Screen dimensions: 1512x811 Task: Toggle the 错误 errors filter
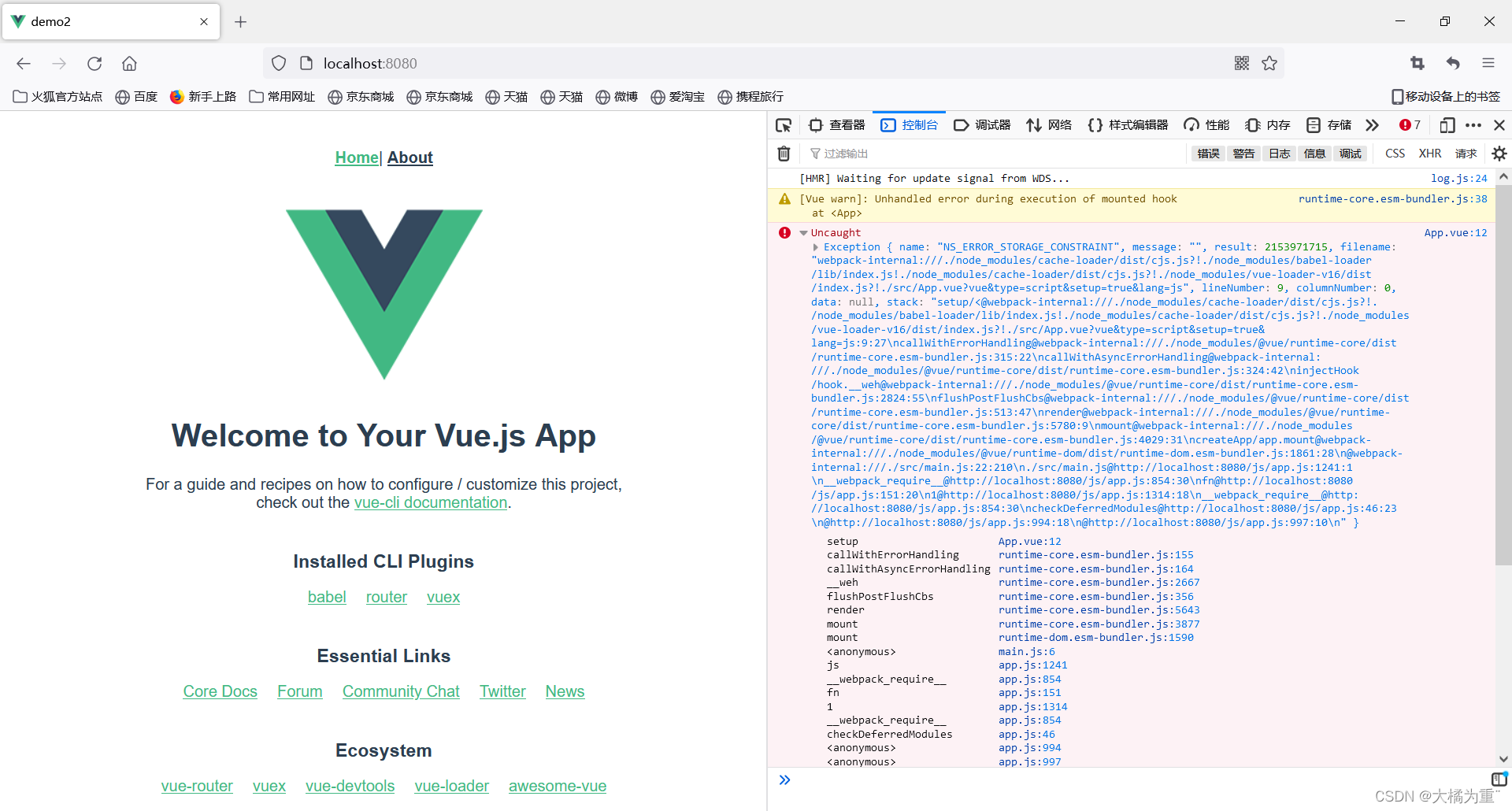[x=1208, y=154]
